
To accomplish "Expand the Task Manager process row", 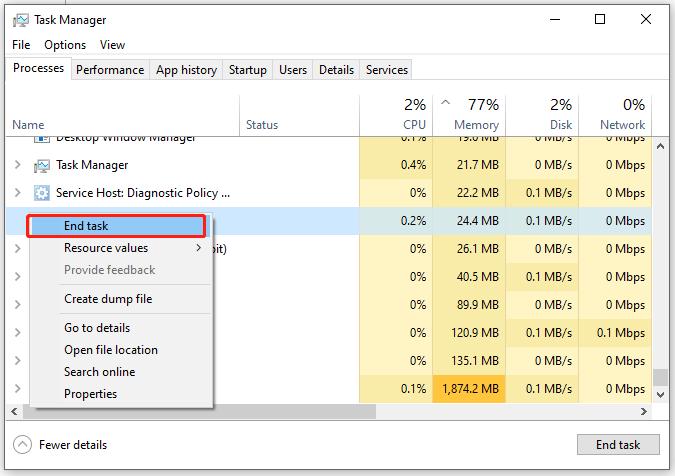I will point(18,165).
